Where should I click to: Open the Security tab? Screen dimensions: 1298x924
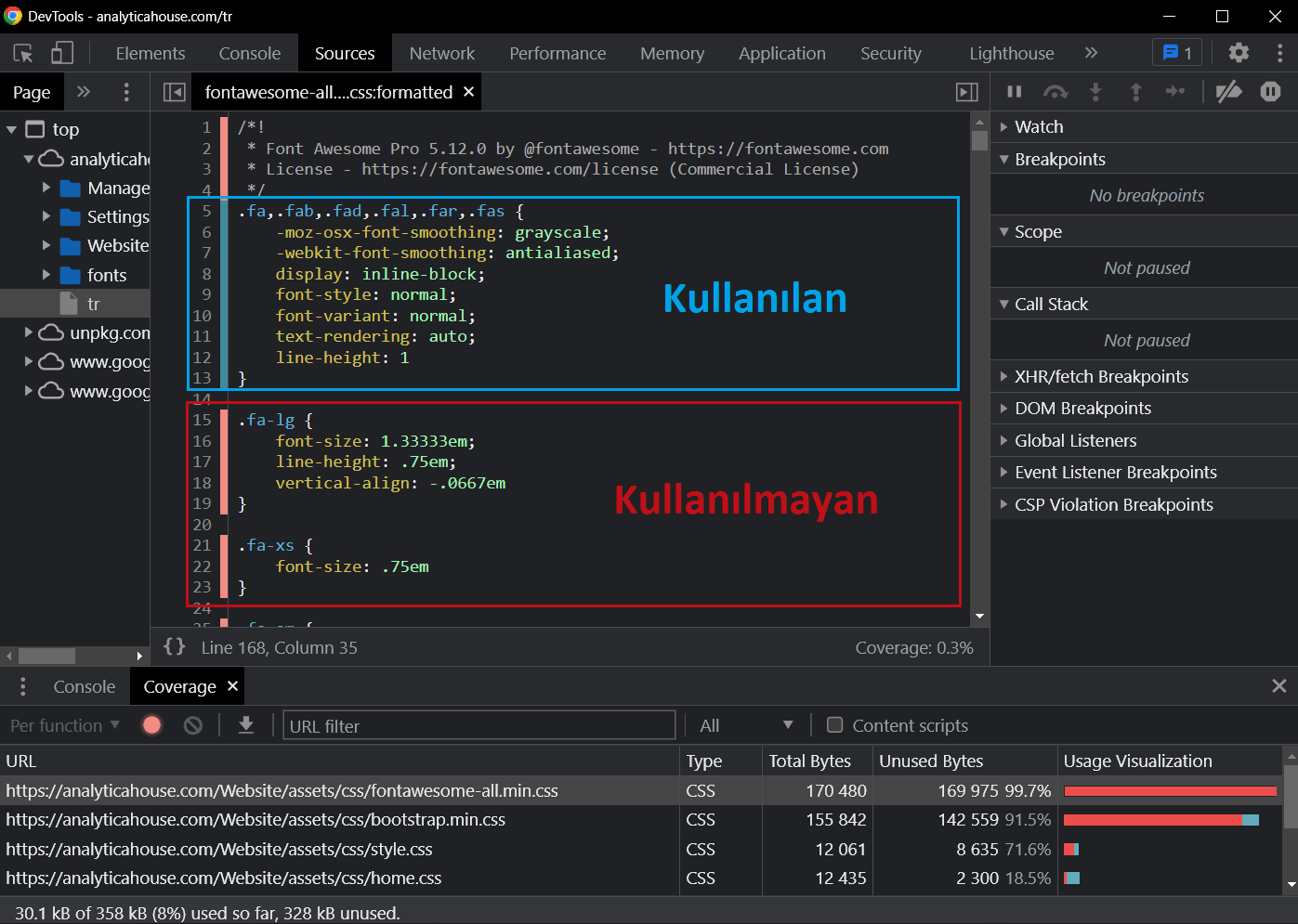tap(891, 54)
